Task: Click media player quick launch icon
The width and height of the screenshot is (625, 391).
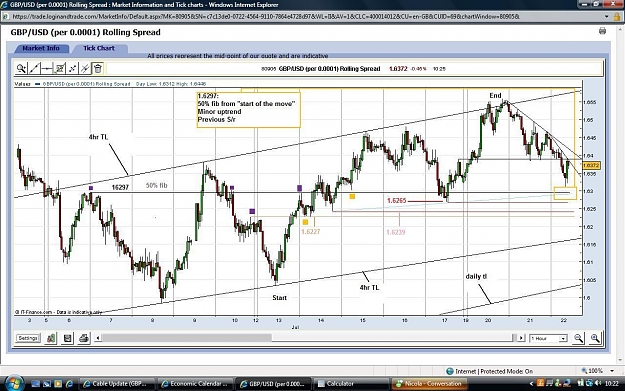Action: 58,384
